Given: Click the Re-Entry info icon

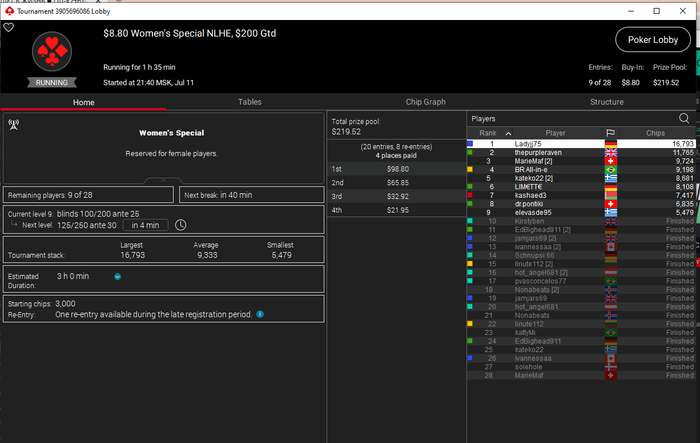Looking at the screenshot, I should (x=260, y=314).
